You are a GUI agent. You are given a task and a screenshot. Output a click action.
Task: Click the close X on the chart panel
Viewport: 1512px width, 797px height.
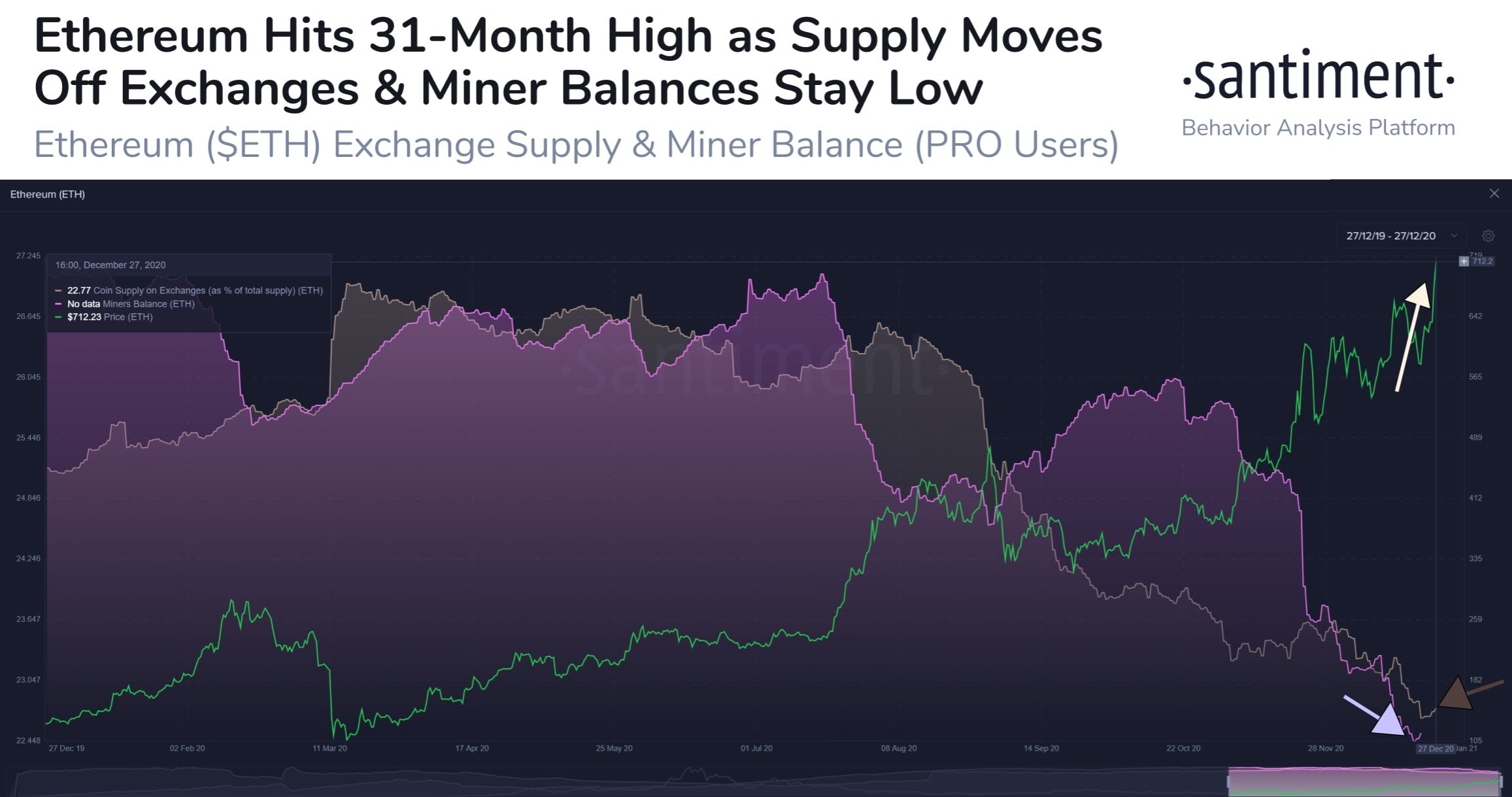(x=1494, y=194)
